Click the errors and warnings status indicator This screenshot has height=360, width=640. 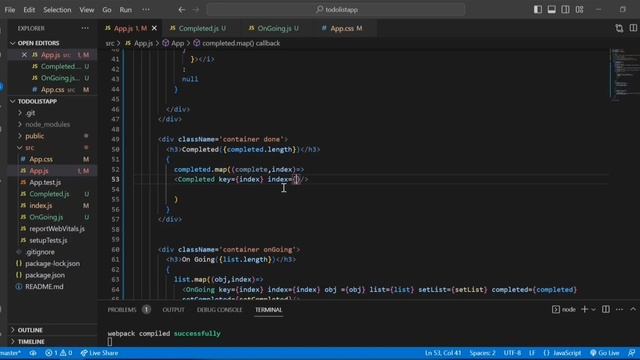pyautogui.click(x=58, y=353)
